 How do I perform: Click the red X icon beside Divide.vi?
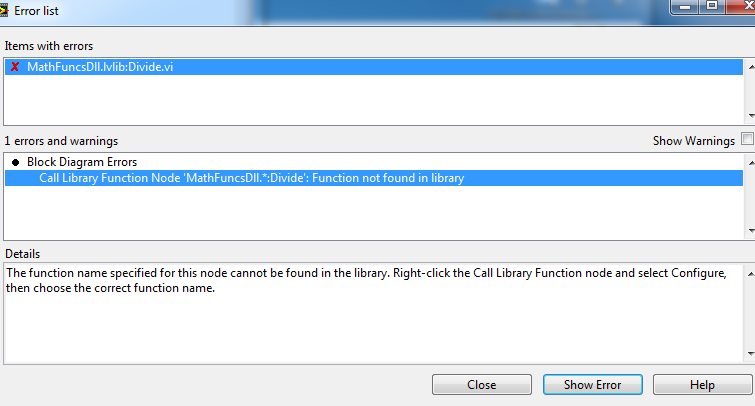(x=14, y=67)
